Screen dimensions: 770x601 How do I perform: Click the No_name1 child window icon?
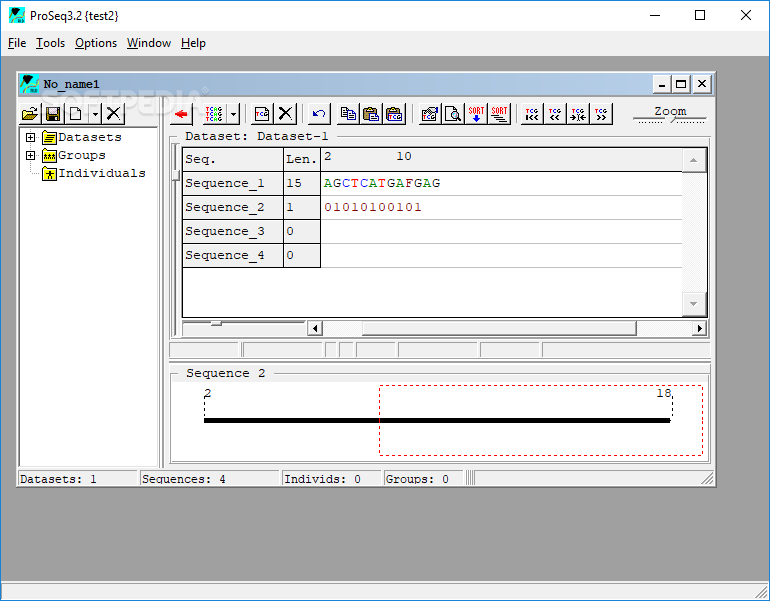tap(29, 84)
